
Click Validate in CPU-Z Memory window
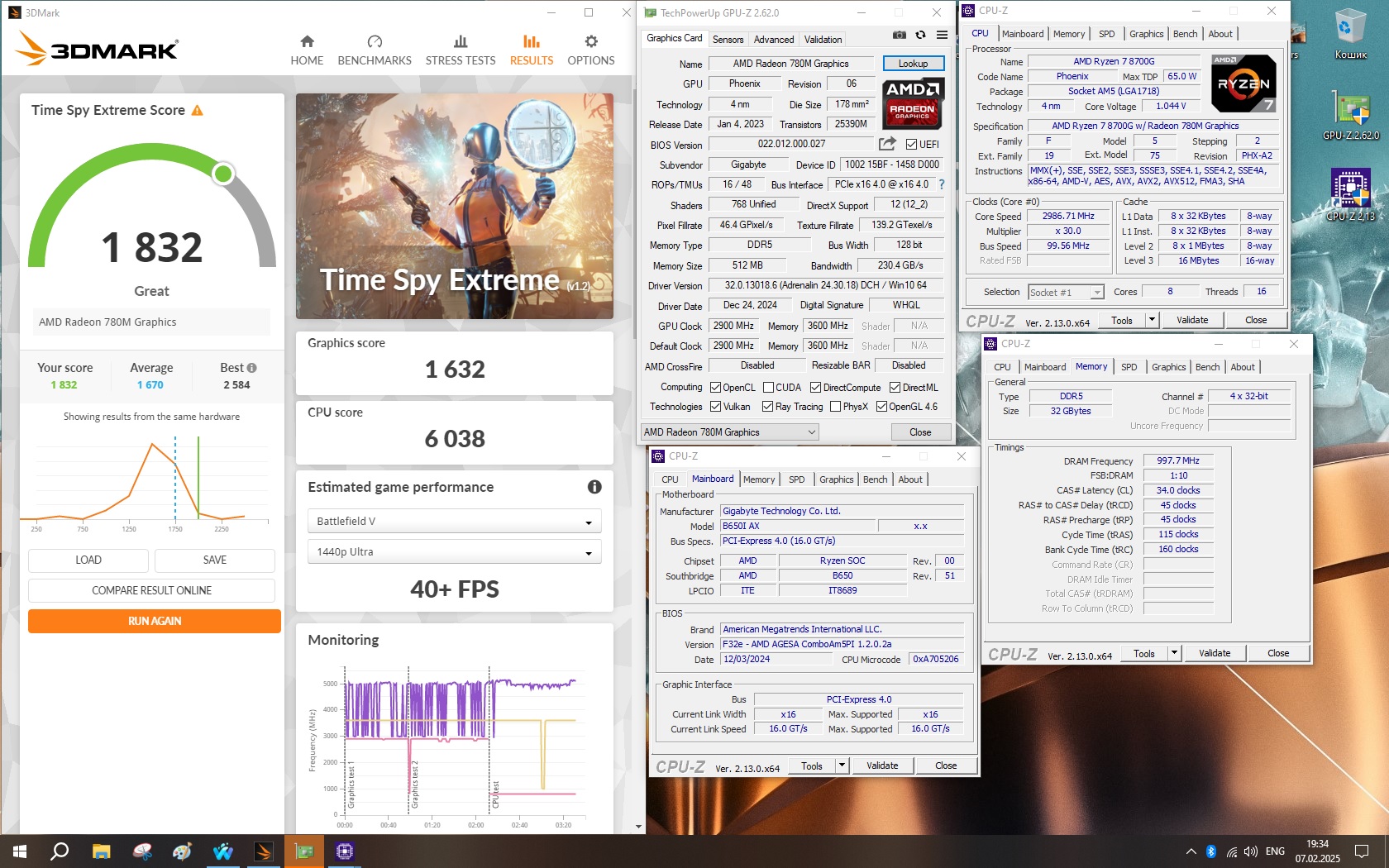[1215, 653]
